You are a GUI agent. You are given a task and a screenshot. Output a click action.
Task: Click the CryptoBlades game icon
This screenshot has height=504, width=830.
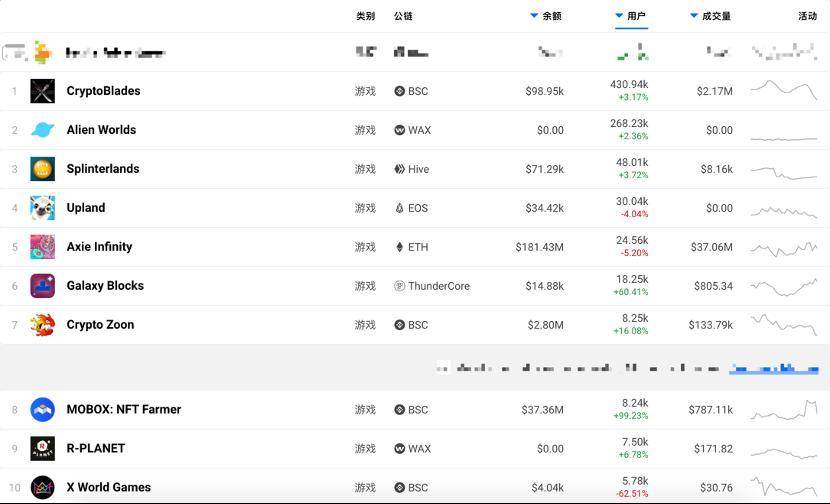pyautogui.click(x=42, y=91)
